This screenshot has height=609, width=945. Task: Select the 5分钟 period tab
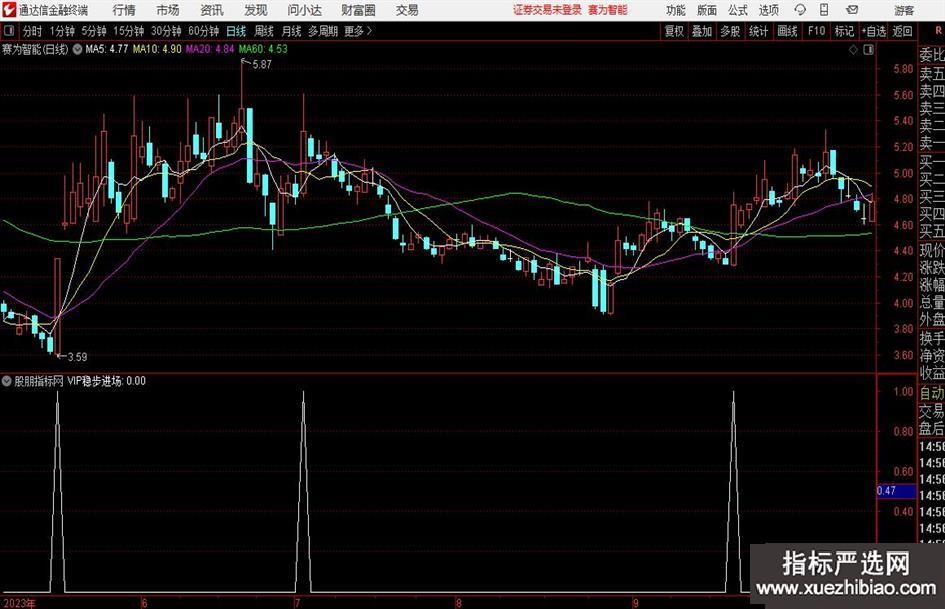[94, 31]
